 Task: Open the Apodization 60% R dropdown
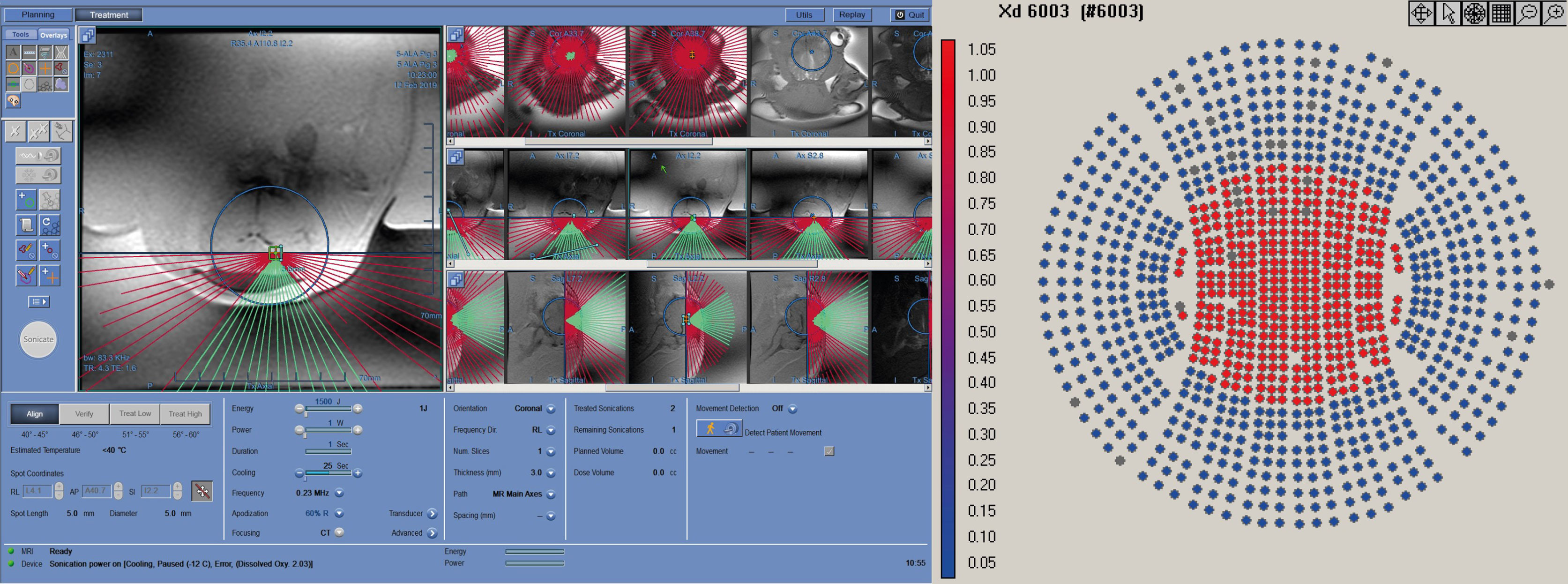click(339, 513)
